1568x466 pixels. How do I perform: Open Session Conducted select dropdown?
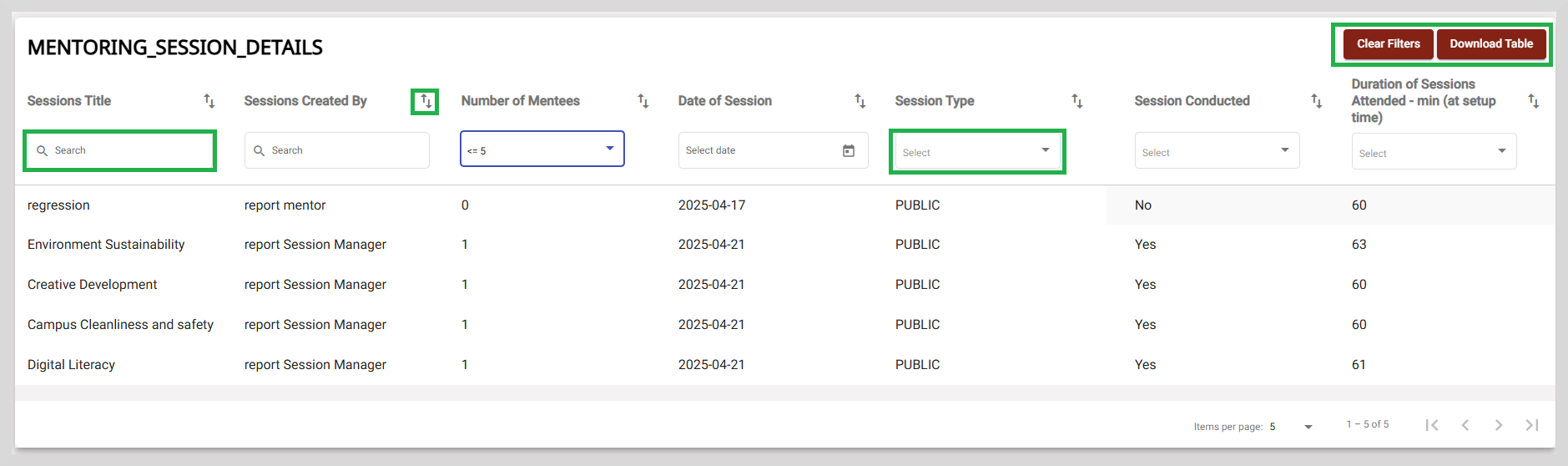click(x=1217, y=150)
